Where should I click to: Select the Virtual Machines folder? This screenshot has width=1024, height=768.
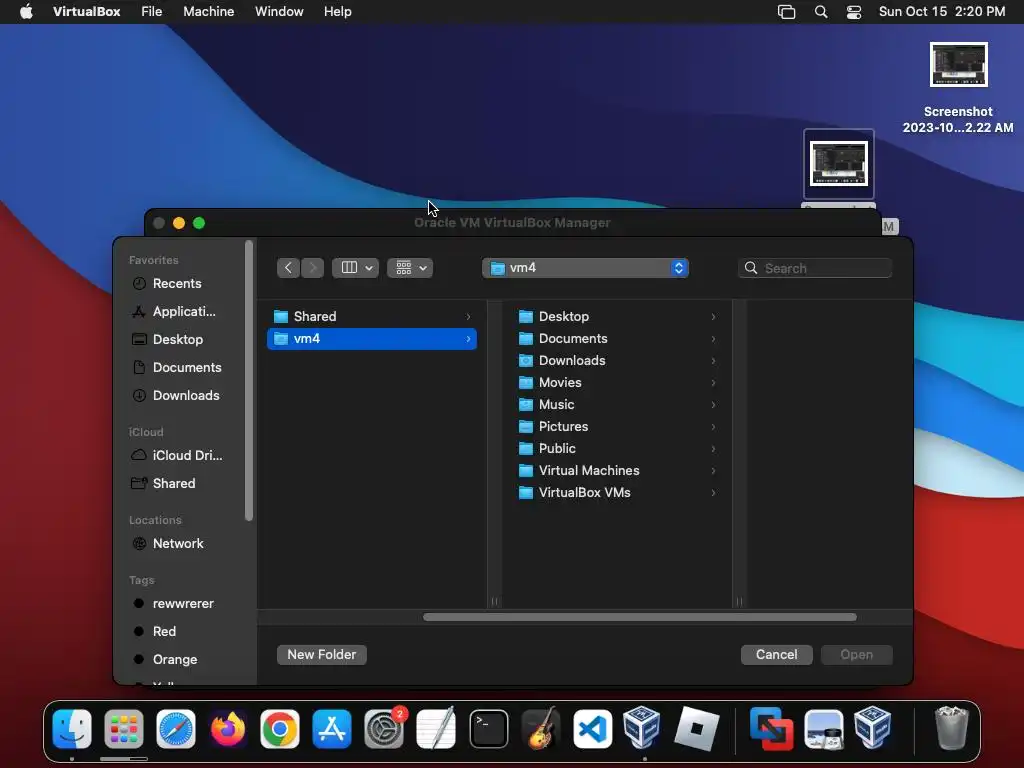click(x=617, y=471)
